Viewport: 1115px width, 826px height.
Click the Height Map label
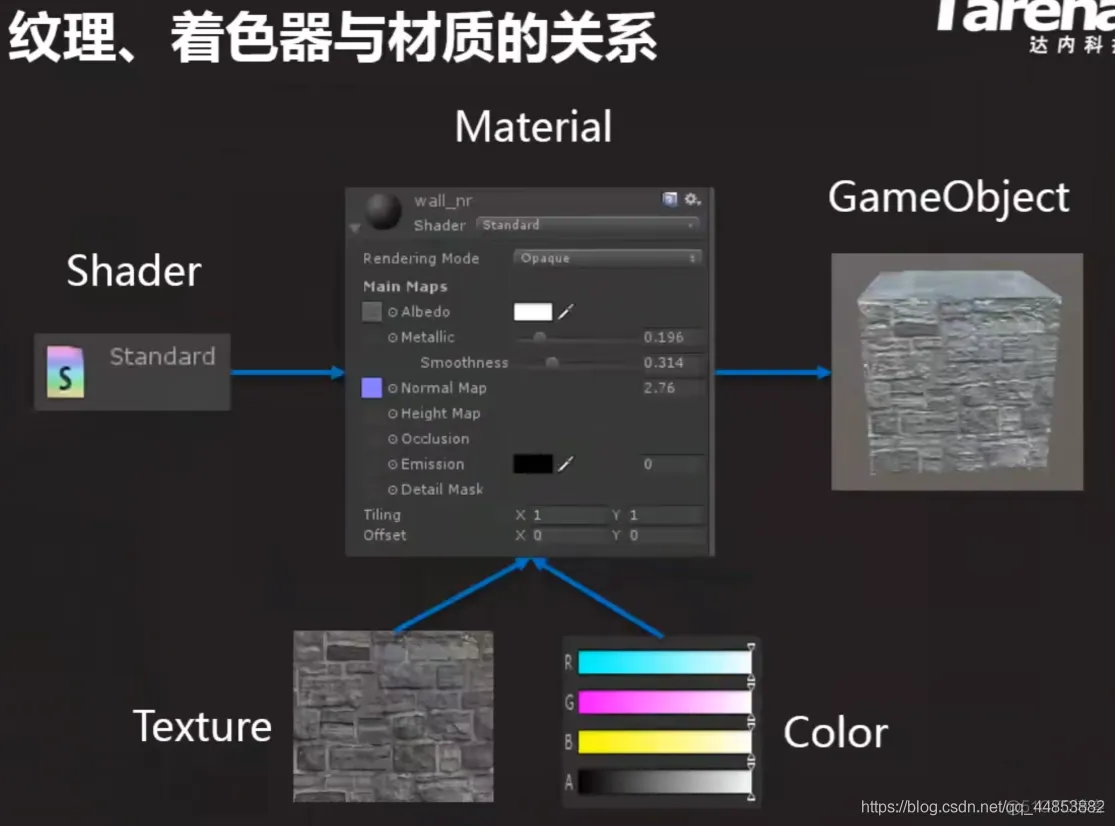(441, 414)
